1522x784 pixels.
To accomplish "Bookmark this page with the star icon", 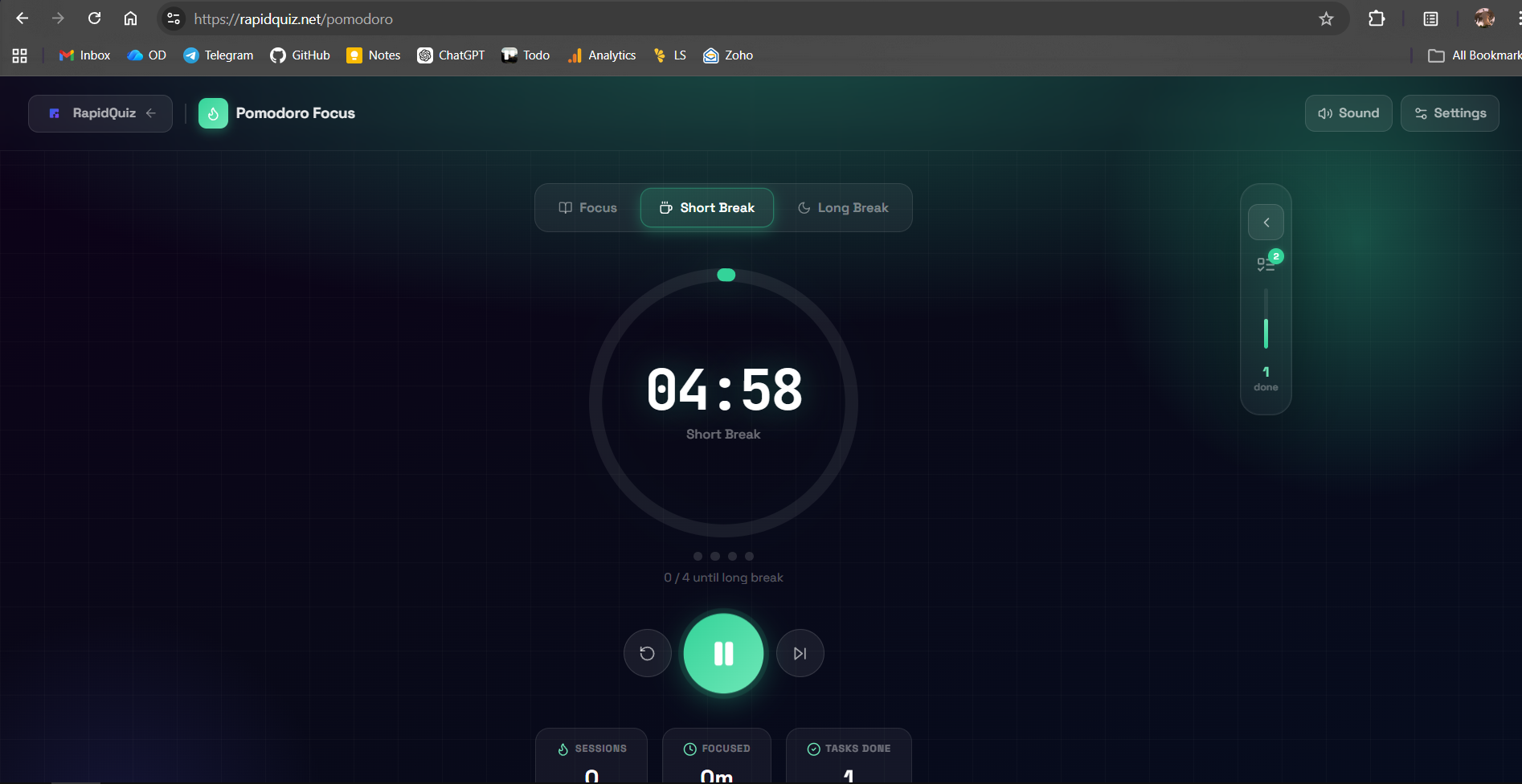I will click(1326, 18).
